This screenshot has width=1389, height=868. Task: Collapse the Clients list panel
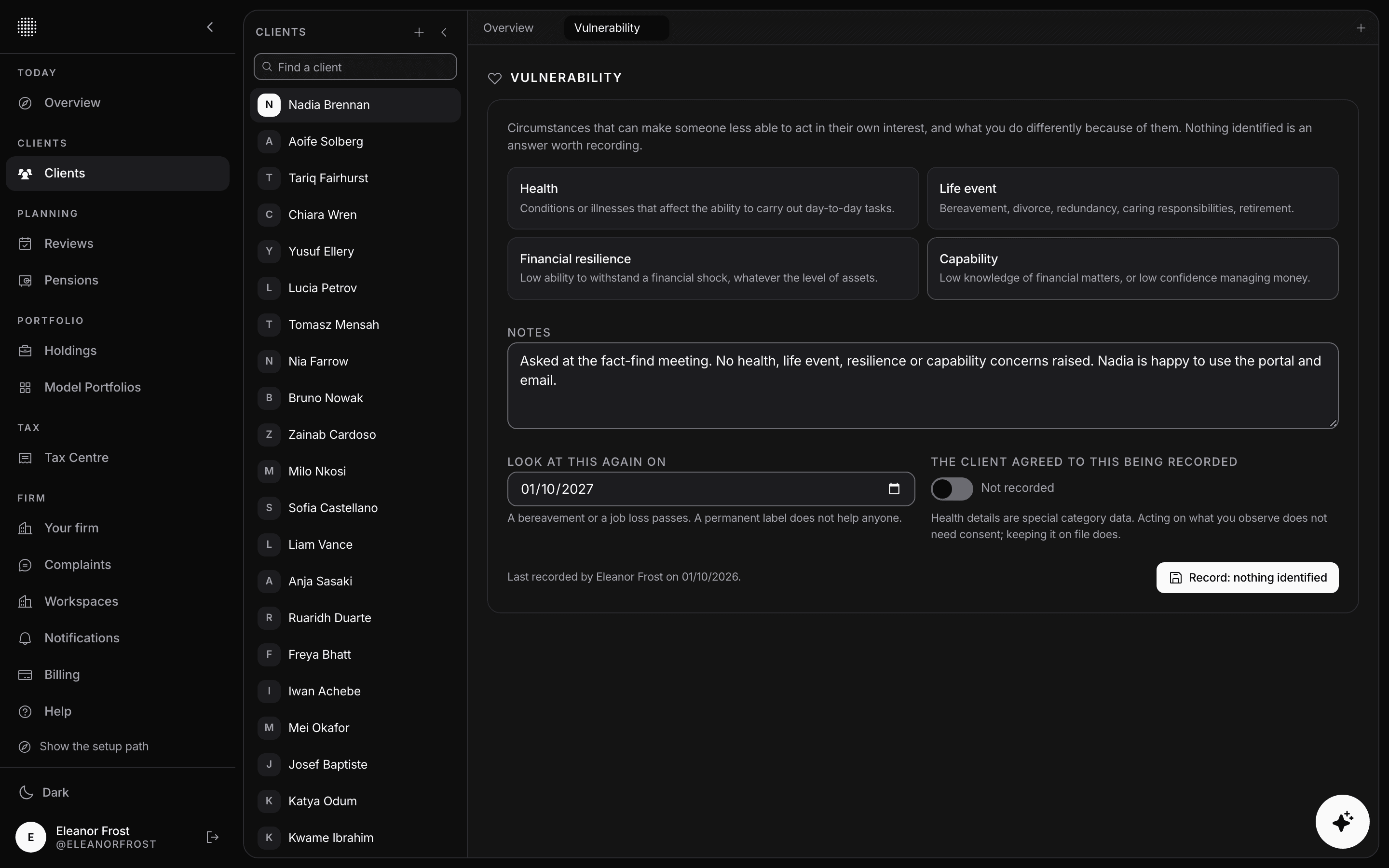click(444, 32)
